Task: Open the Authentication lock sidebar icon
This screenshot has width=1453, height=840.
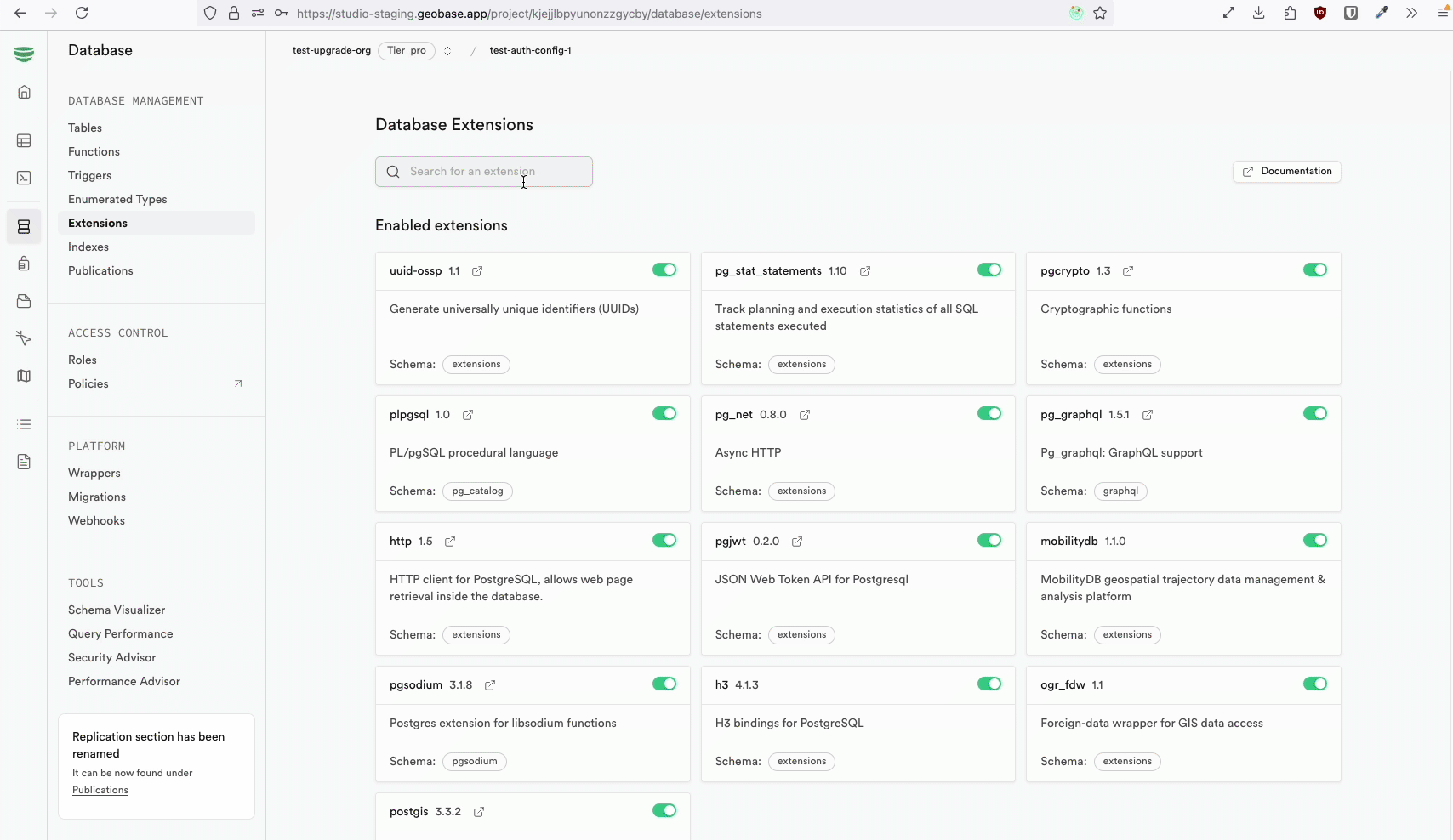Action: (x=24, y=264)
